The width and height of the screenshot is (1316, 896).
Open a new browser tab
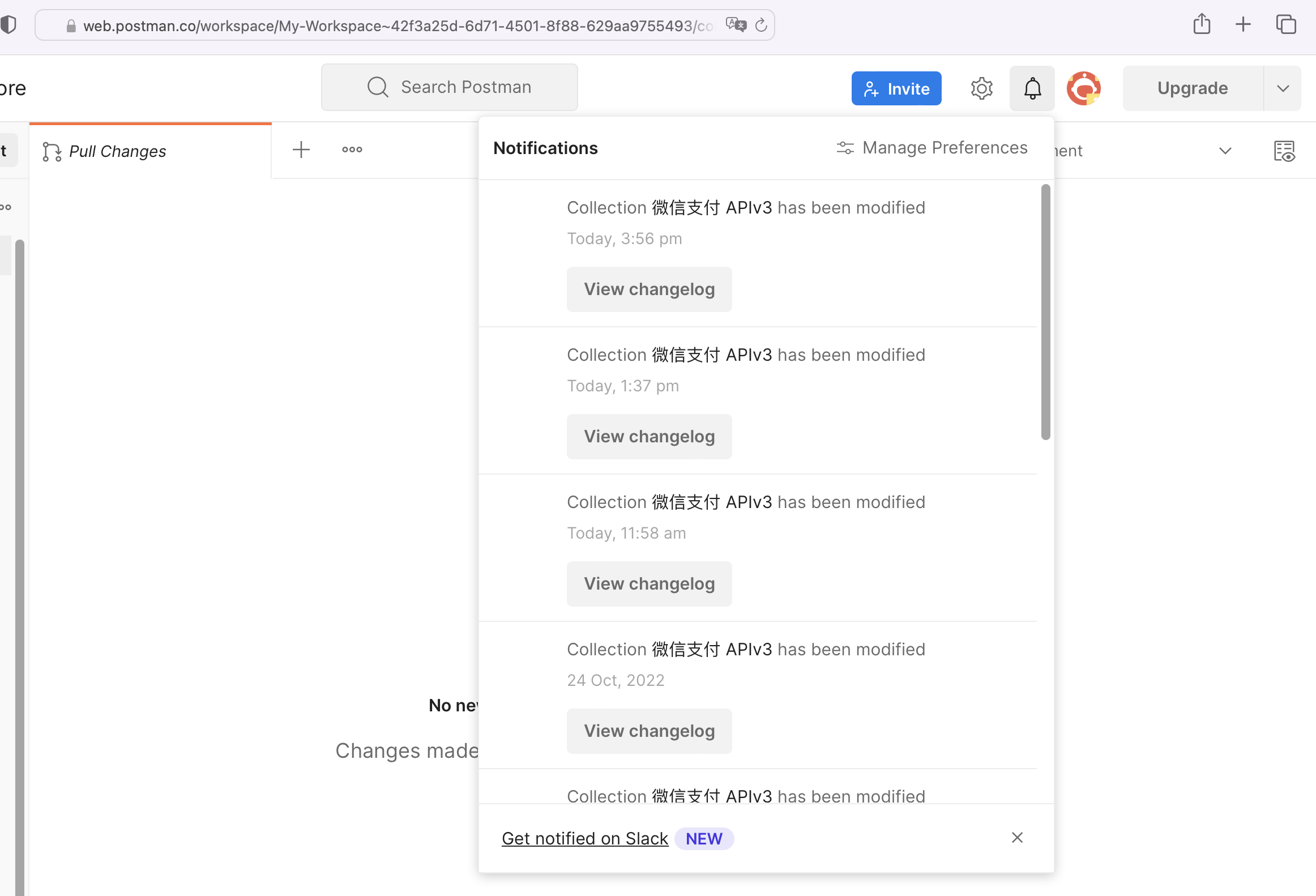(x=1243, y=24)
